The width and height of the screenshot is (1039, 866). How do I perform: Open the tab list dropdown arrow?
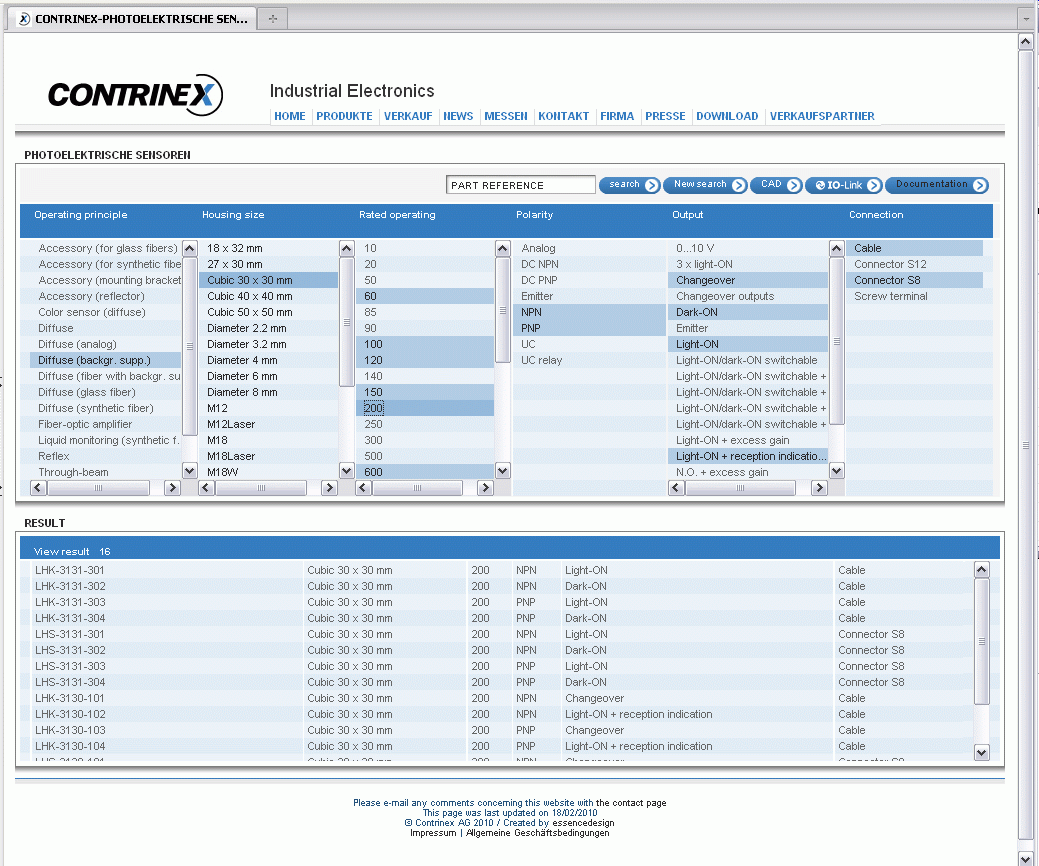(x=1025, y=18)
